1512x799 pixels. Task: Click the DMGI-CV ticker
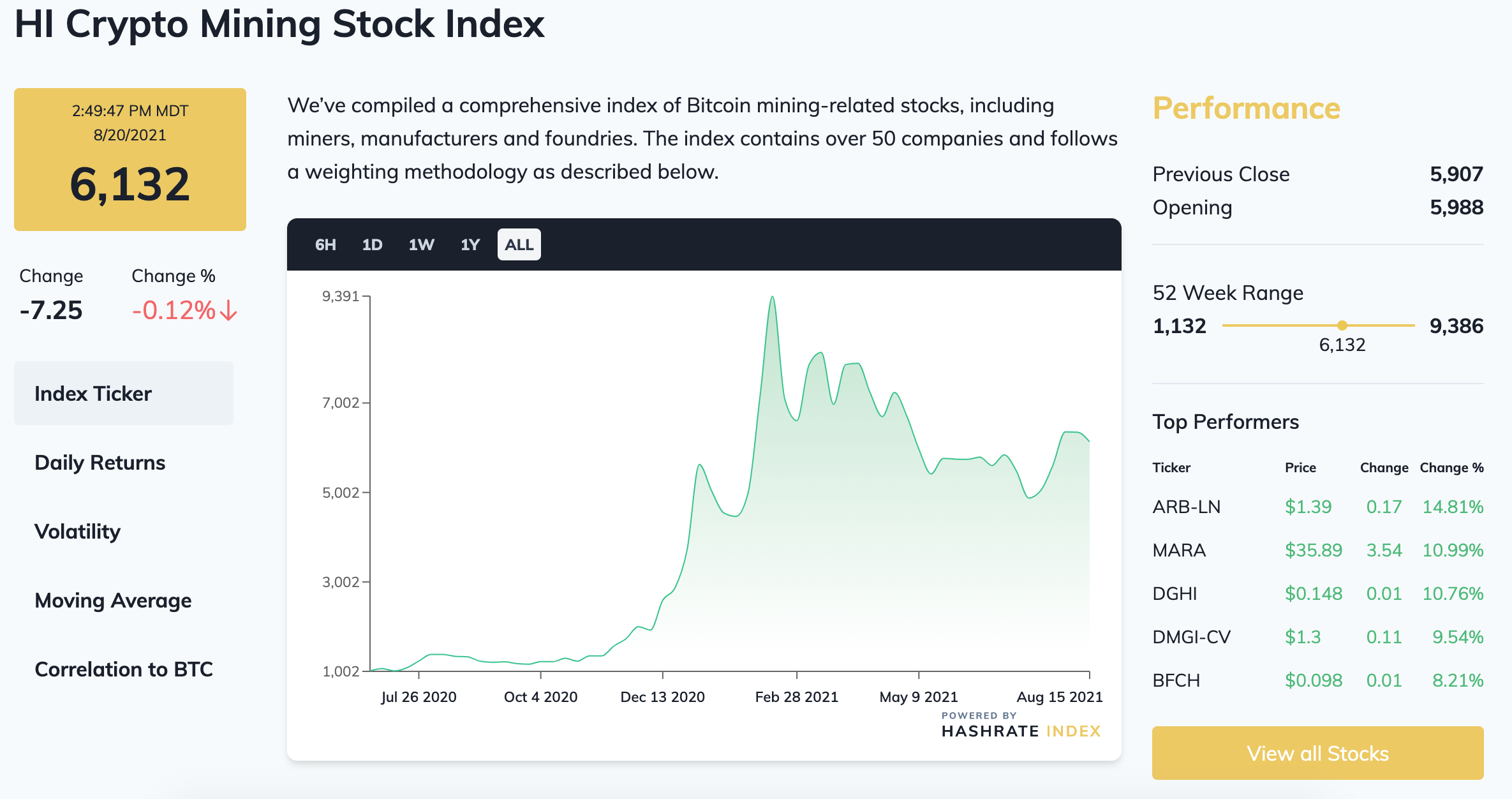1191,637
